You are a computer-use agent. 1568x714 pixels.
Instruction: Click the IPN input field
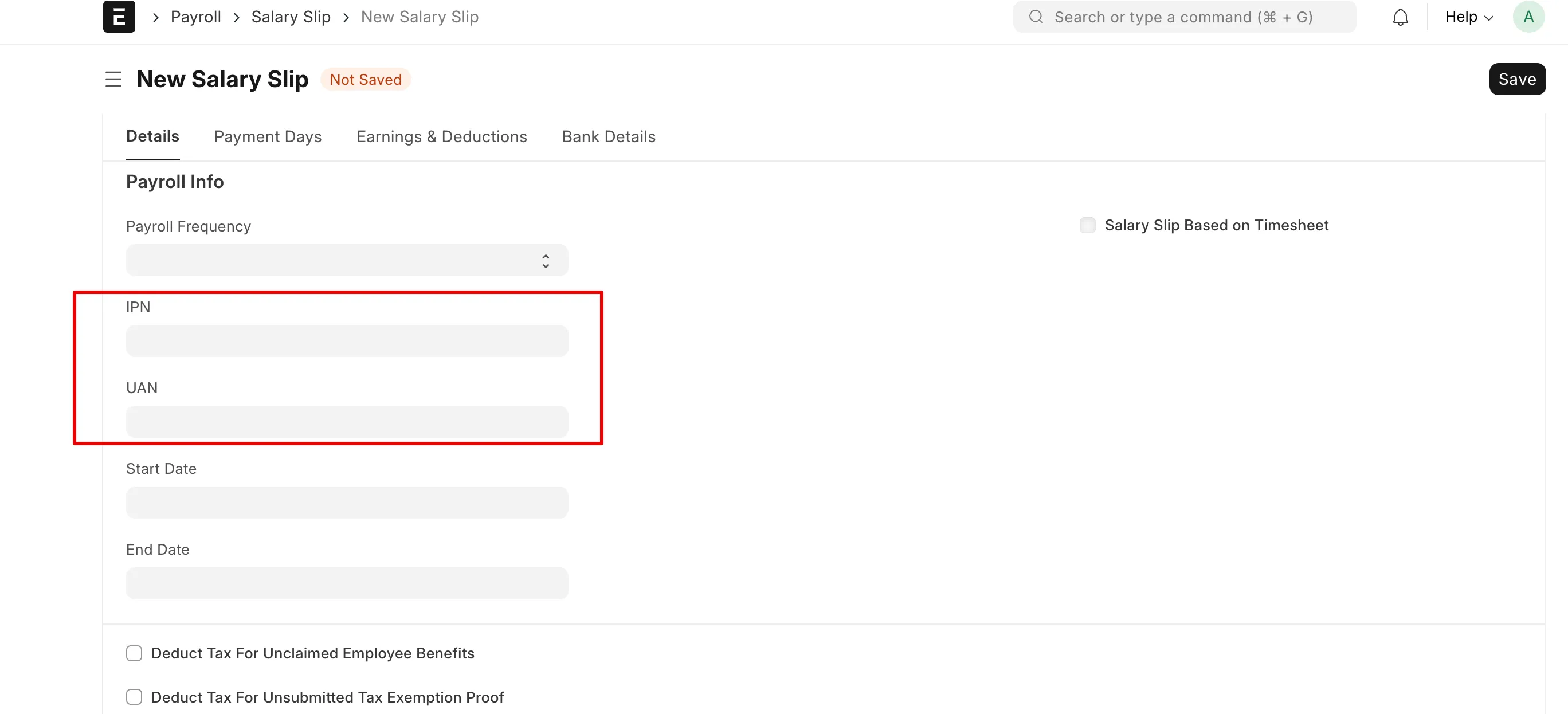[x=347, y=341]
